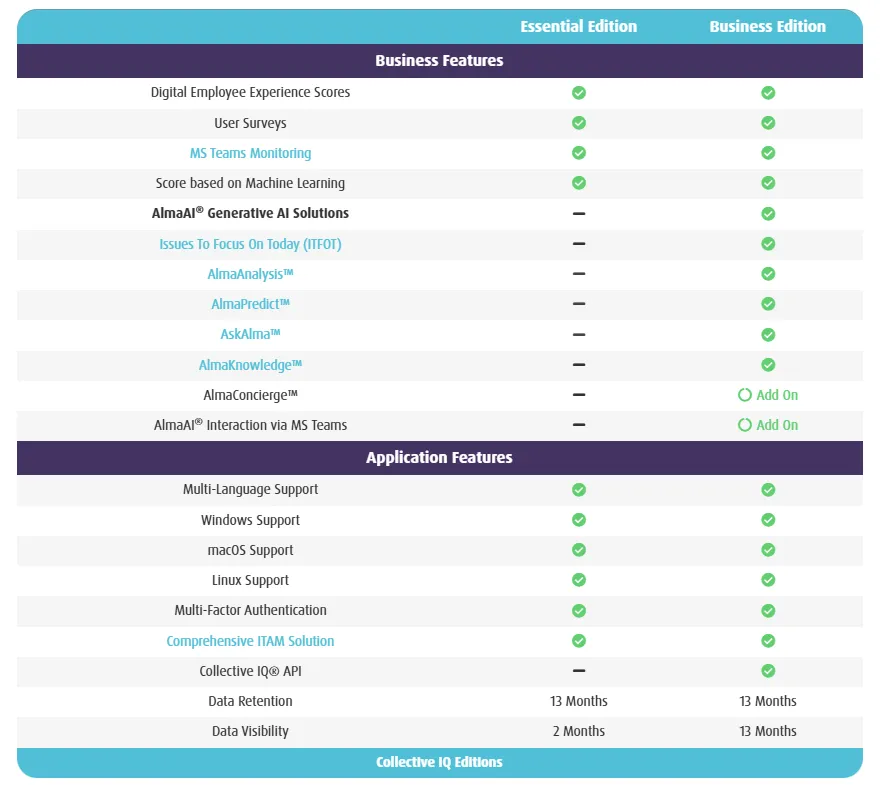
Task: Click Business checkmark for AlmaPredict
Action: click(x=768, y=304)
